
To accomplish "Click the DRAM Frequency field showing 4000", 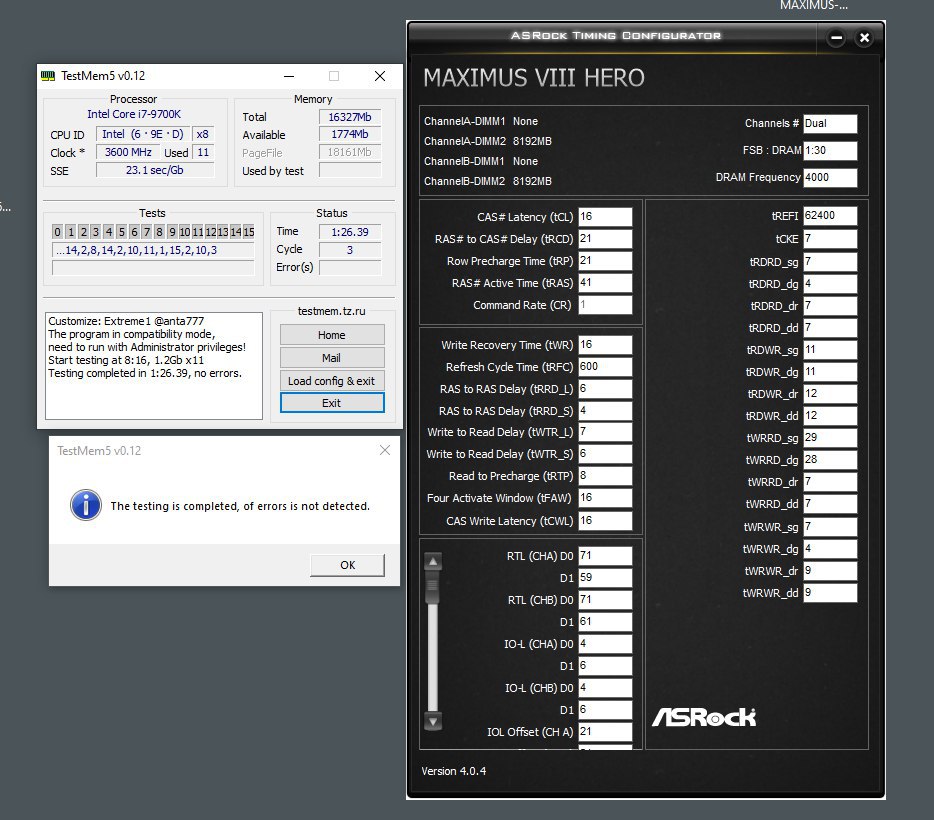I will coord(830,177).
